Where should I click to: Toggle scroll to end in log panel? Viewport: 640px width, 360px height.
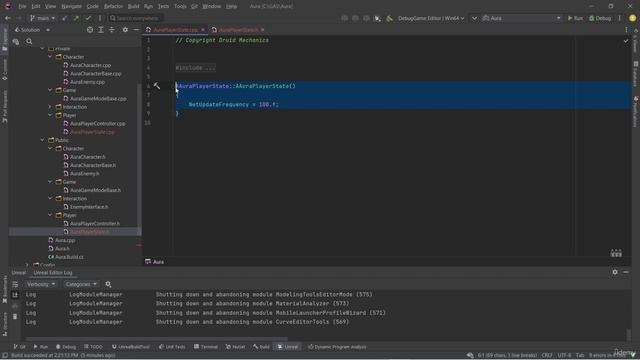(15, 295)
